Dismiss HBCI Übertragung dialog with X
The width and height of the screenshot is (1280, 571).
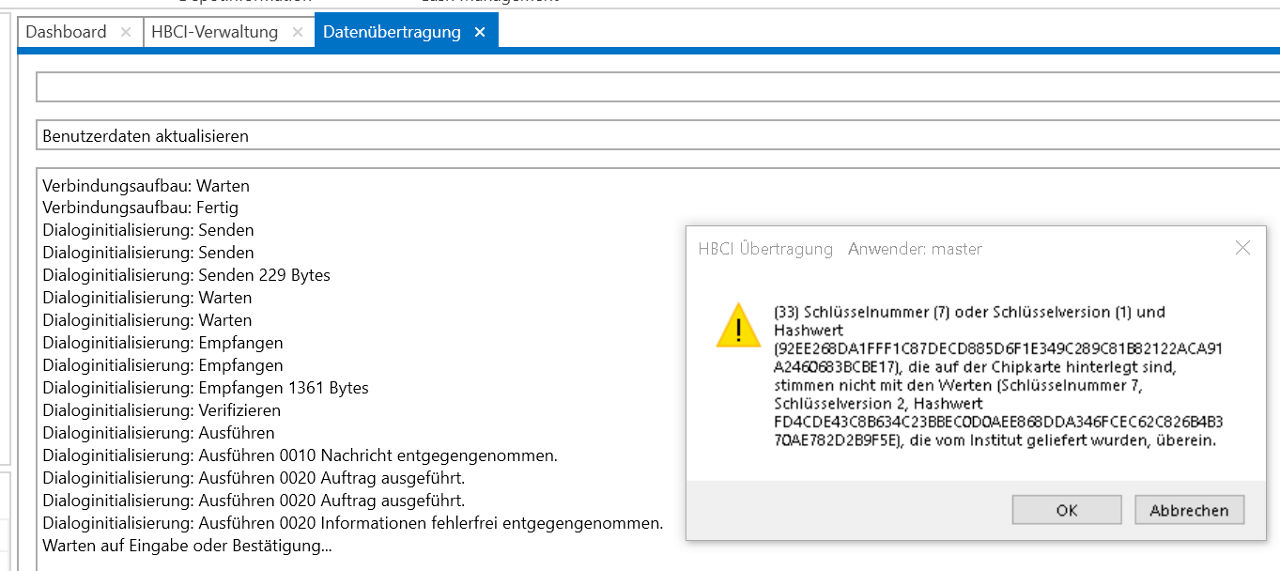pos(1242,248)
